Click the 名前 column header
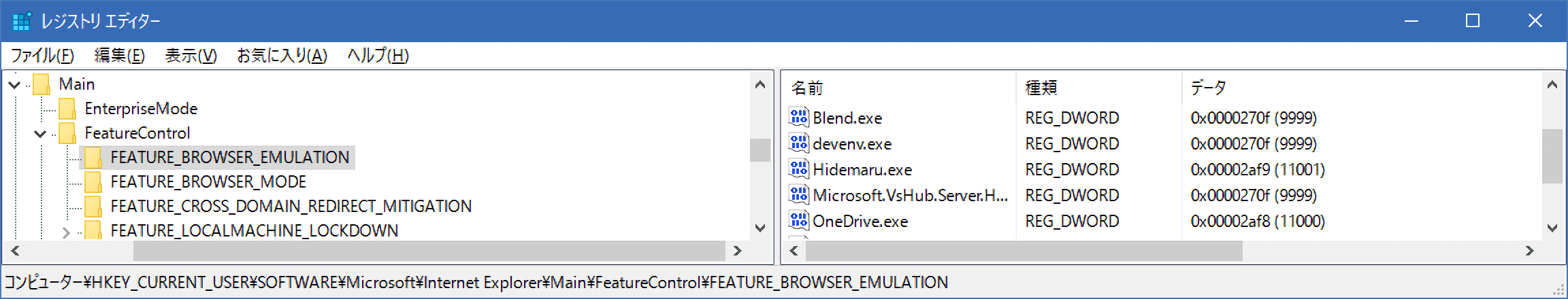The width and height of the screenshot is (1568, 299). tap(807, 88)
